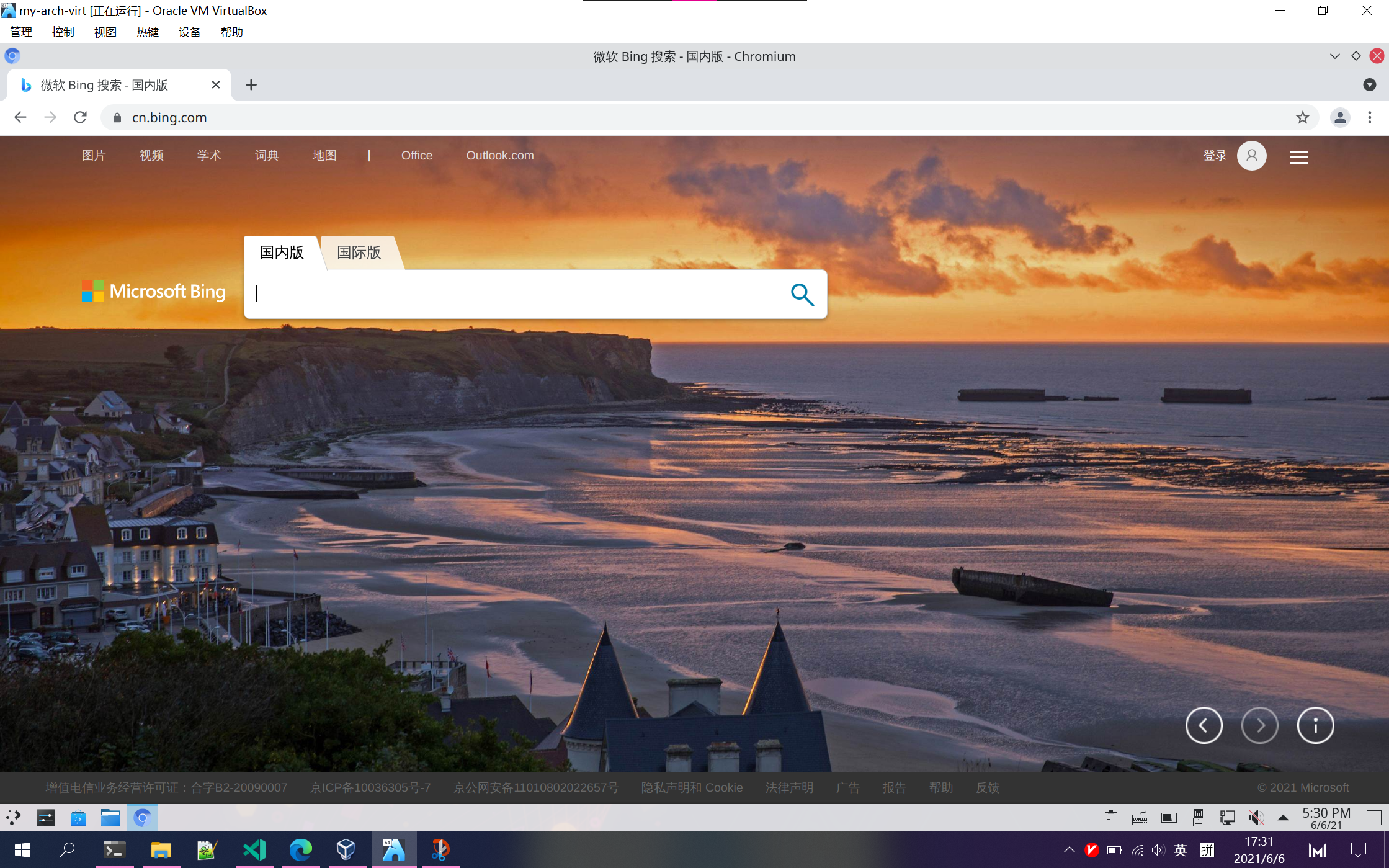Open the 词典 dictionary link

pos(266,156)
